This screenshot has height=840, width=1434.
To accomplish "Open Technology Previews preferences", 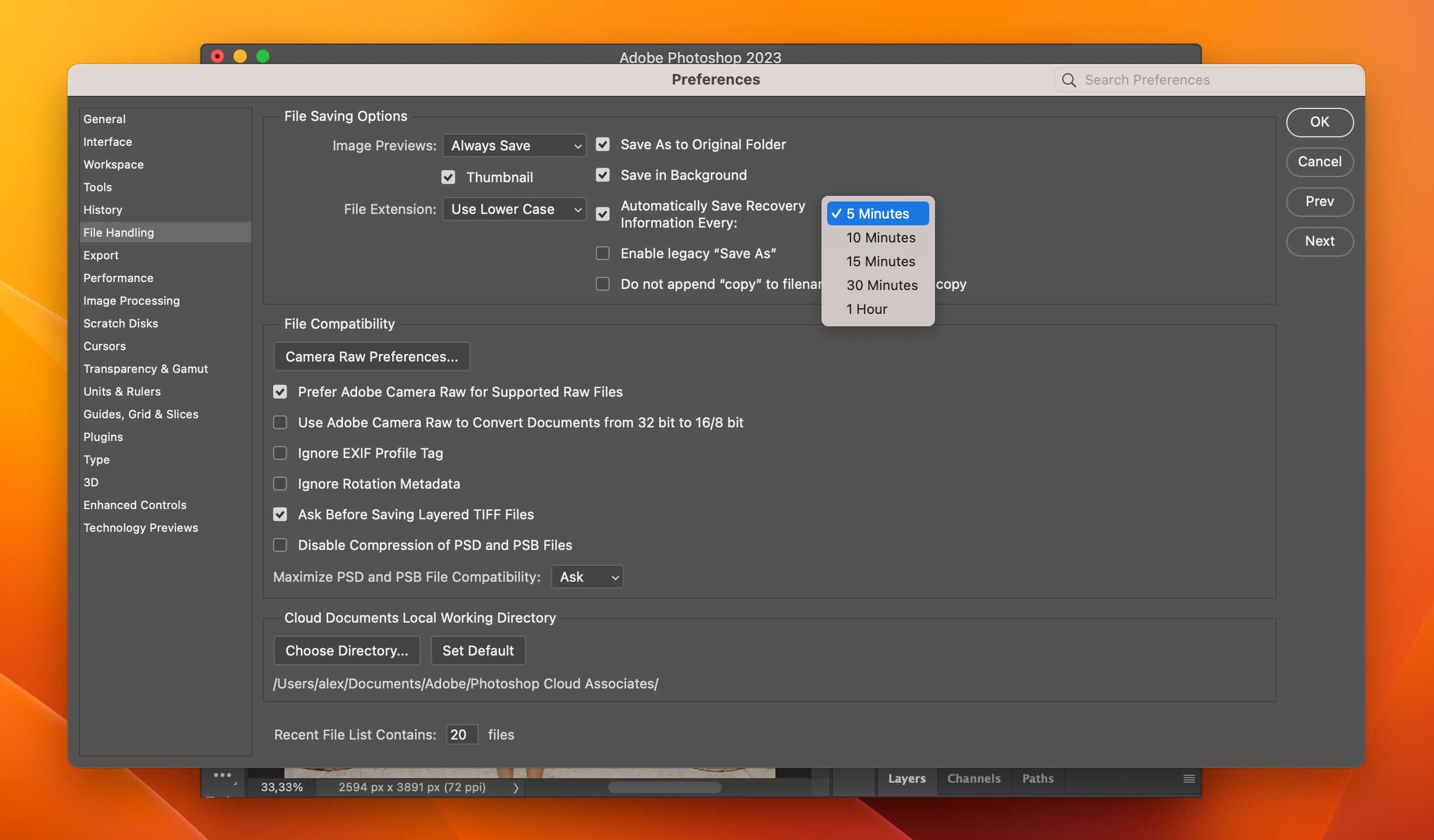I will tap(165, 529).
